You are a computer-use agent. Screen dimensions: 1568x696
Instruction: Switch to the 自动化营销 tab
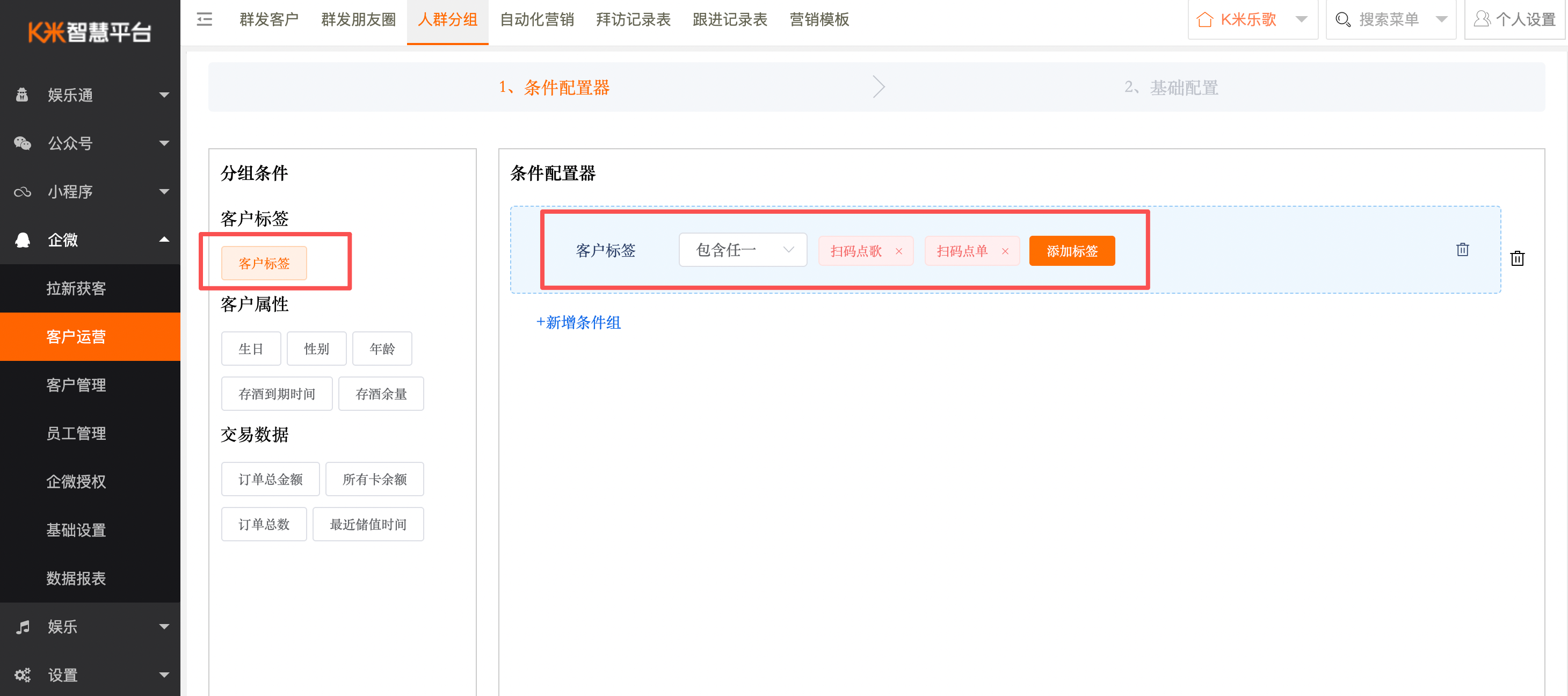[x=536, y=19]
